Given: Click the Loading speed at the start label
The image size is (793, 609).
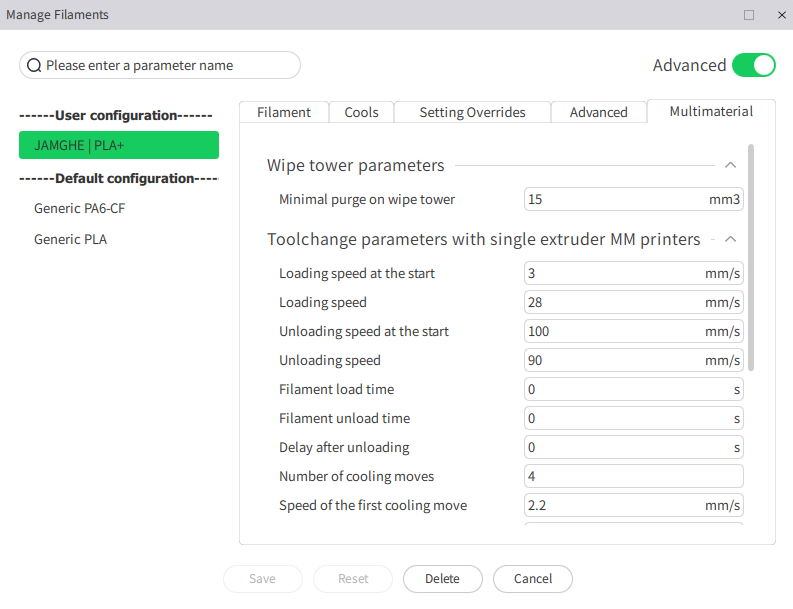Looking at the screenshot, I should point(357,273).
